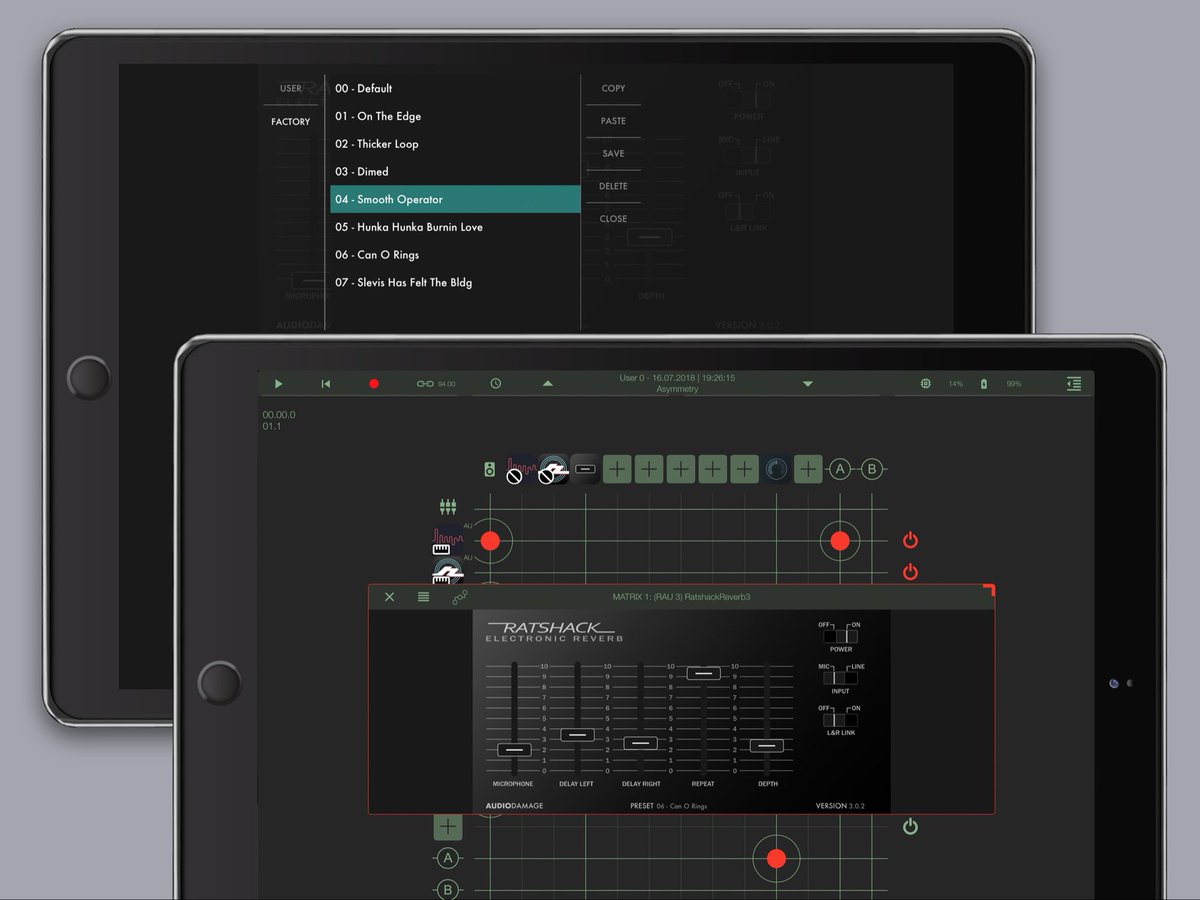This screenshot has height=900, width=1200.
Task: Click the AudioDamage logo in plugin
Action: 514,806
